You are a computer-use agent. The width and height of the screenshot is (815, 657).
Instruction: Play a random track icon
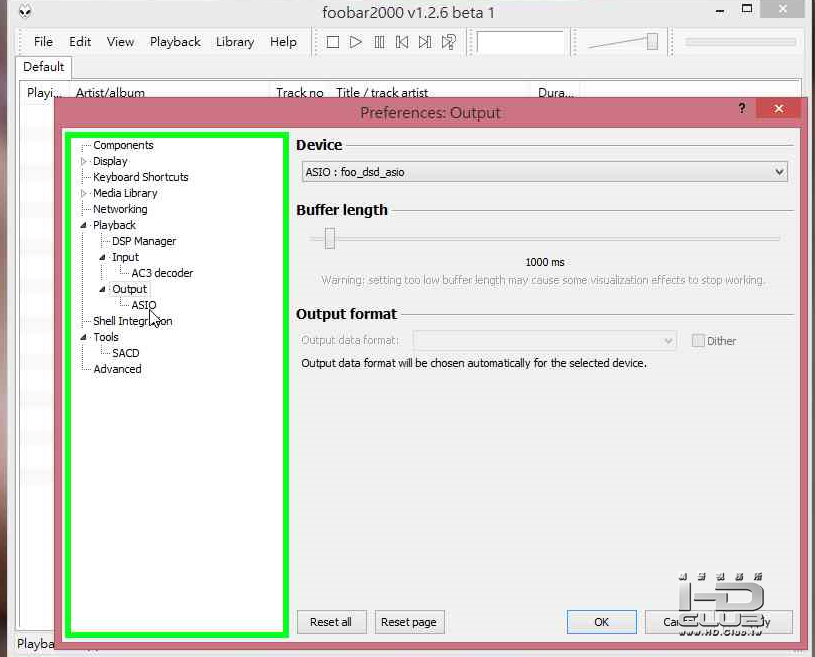click(448, 42)
